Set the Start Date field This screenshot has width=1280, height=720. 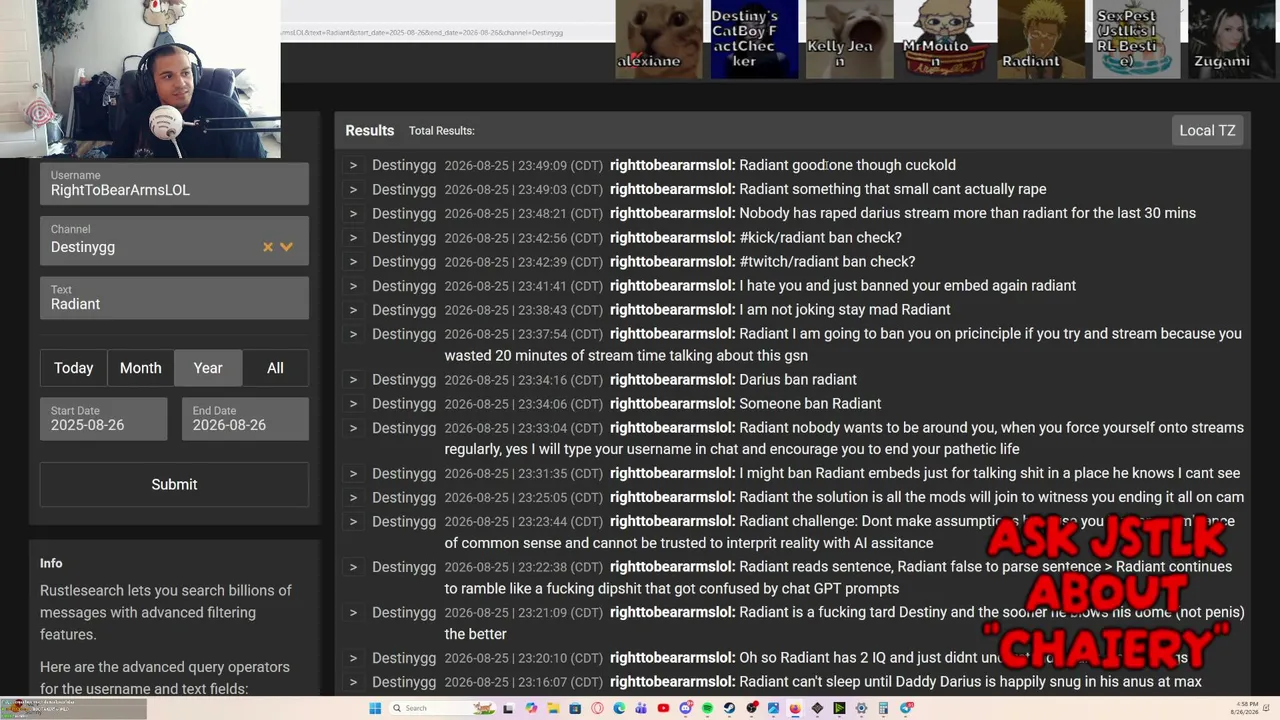tap(103, 418)
